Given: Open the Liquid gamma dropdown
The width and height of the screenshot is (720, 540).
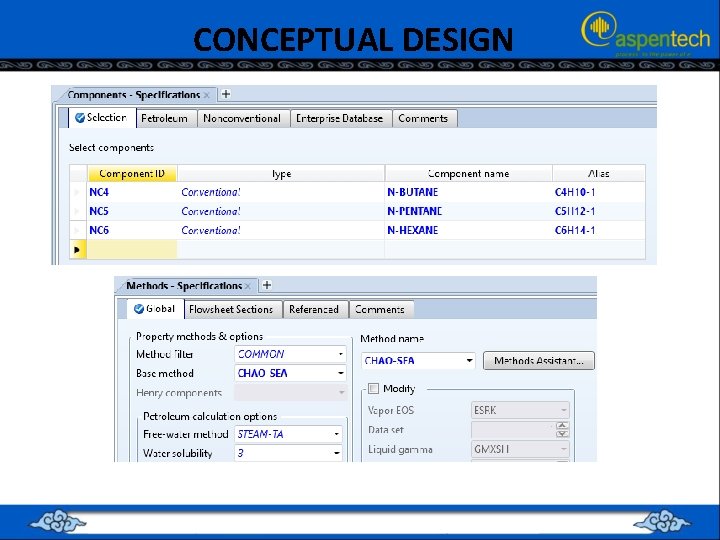Looking at the screenshot, I should (563, 449).
